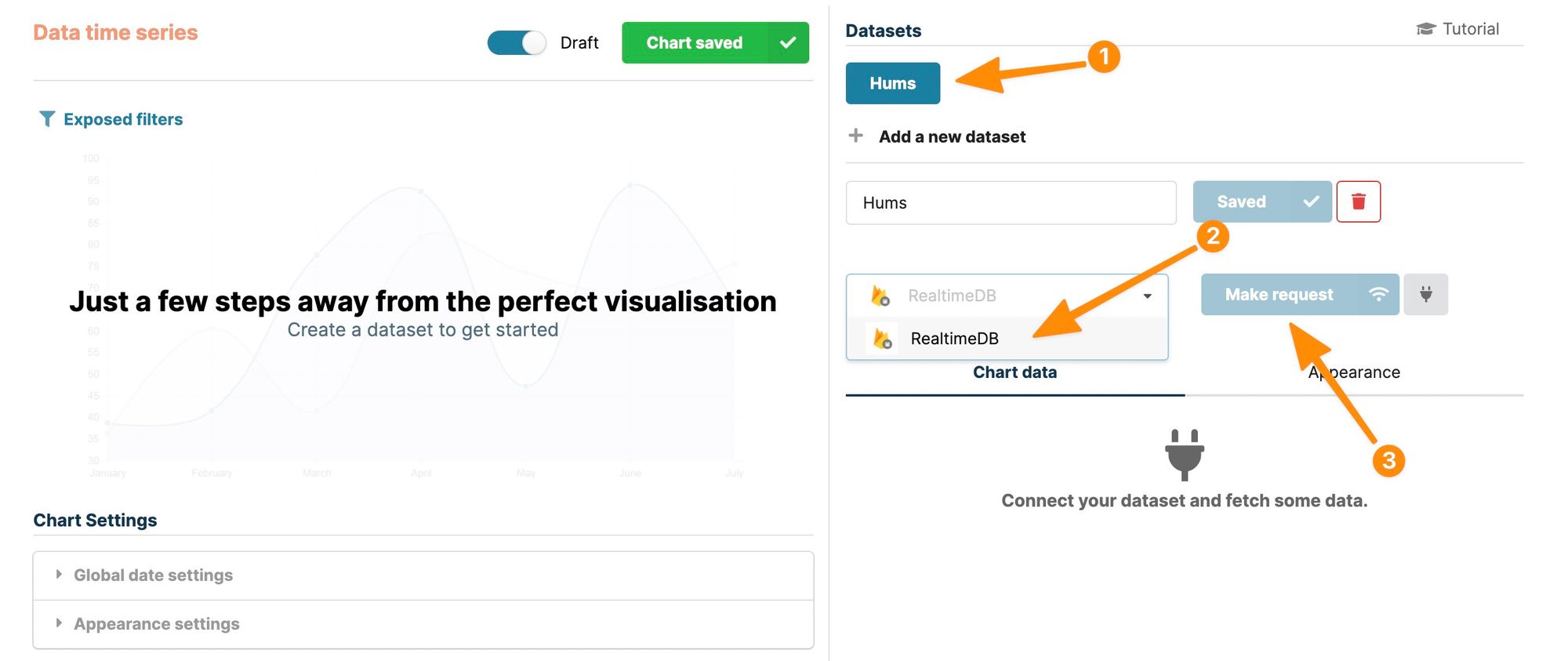Open the RealtimeDB connection dropdown arrow
1568x661 pixels.
(1147, 296)
